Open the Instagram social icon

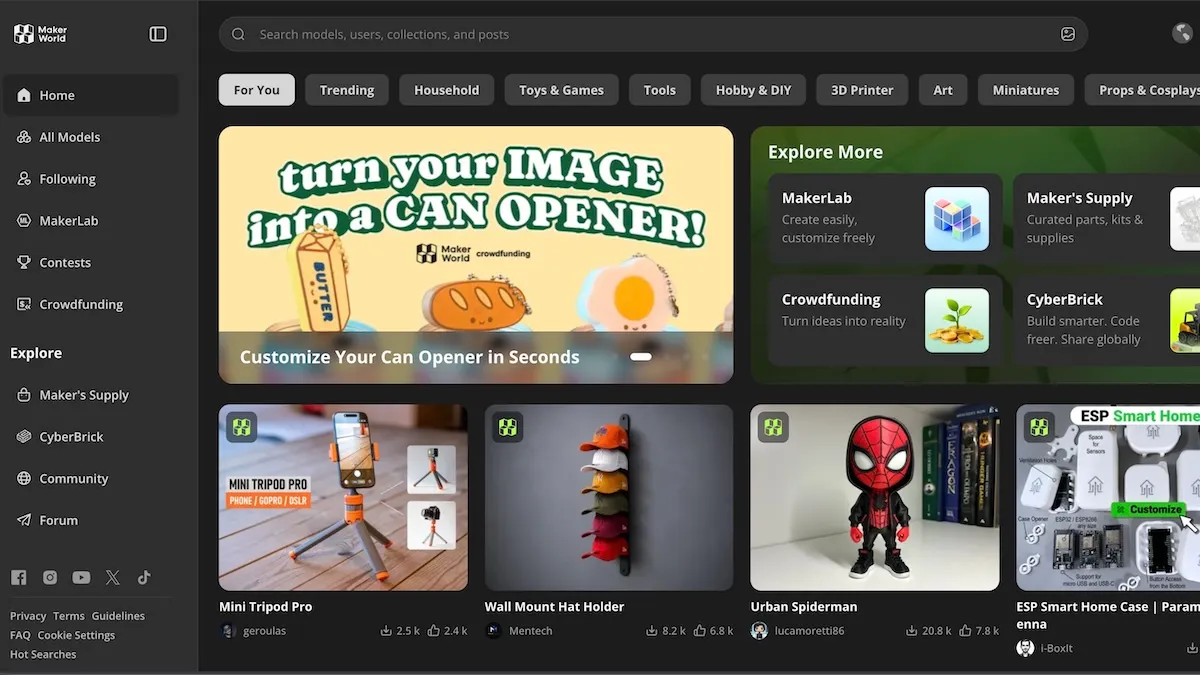click(x=50, y=577)
